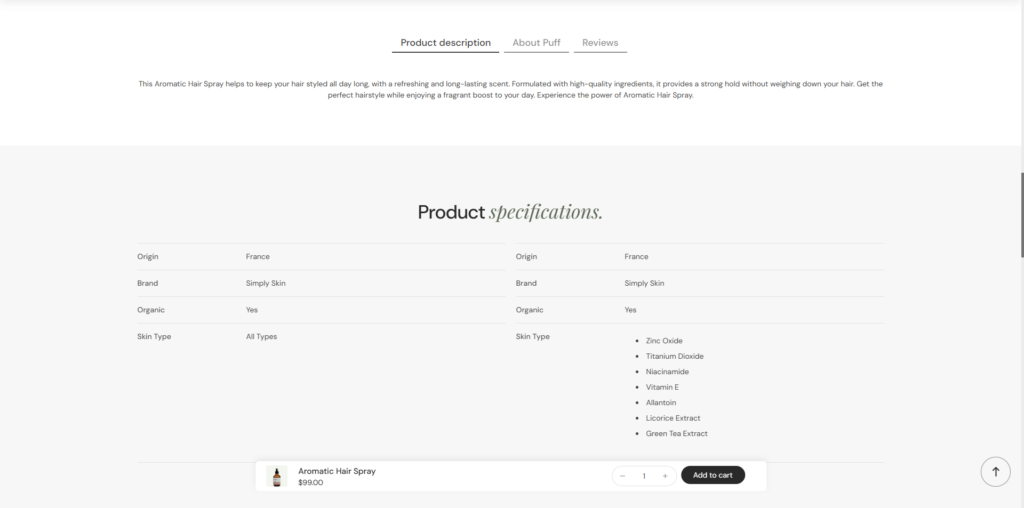Focus the quantity input field
1024x508 pixels.
644,476
